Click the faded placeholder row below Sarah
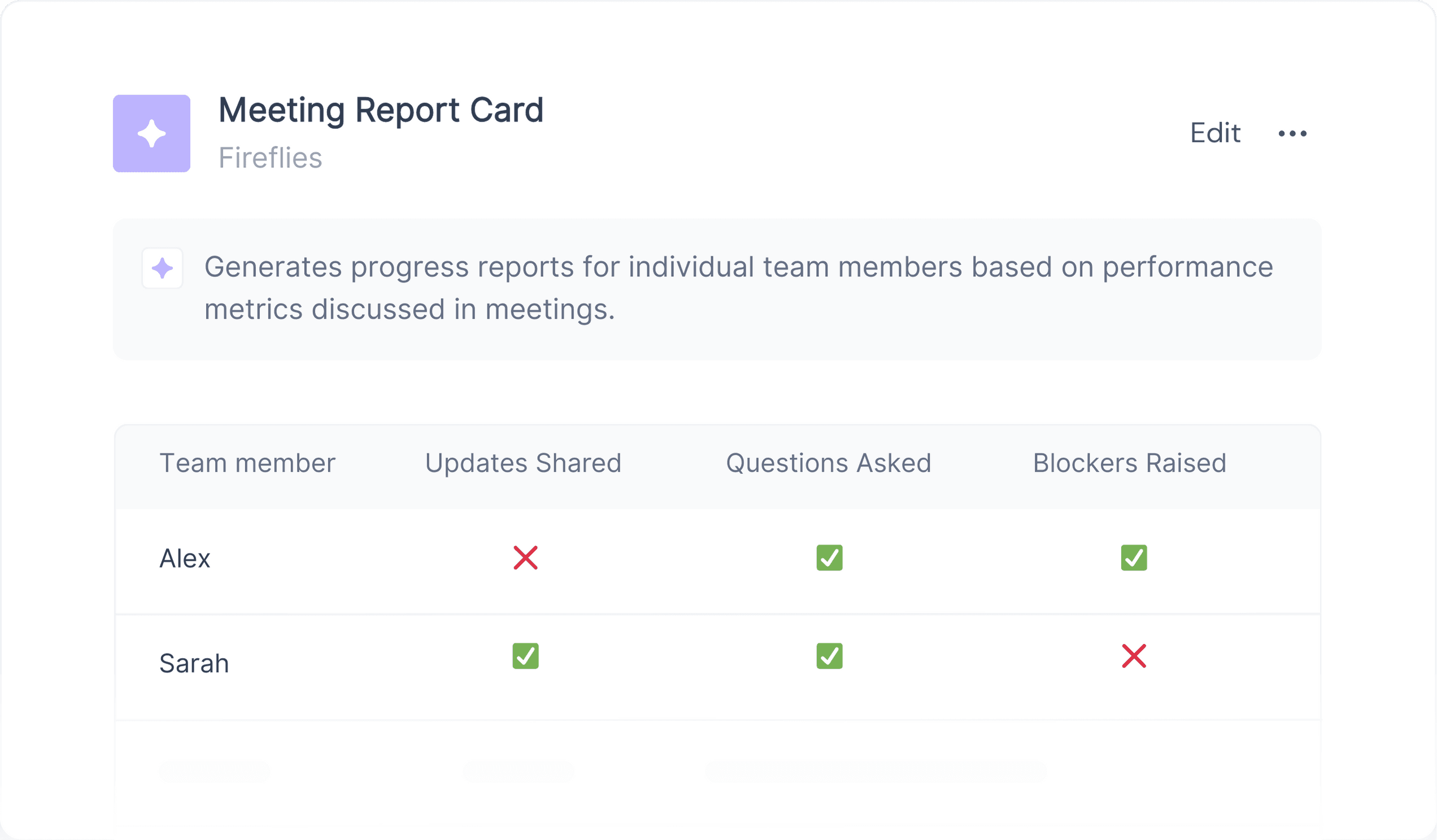This screenshot has height=840, width=1437. tap(718, 773)
